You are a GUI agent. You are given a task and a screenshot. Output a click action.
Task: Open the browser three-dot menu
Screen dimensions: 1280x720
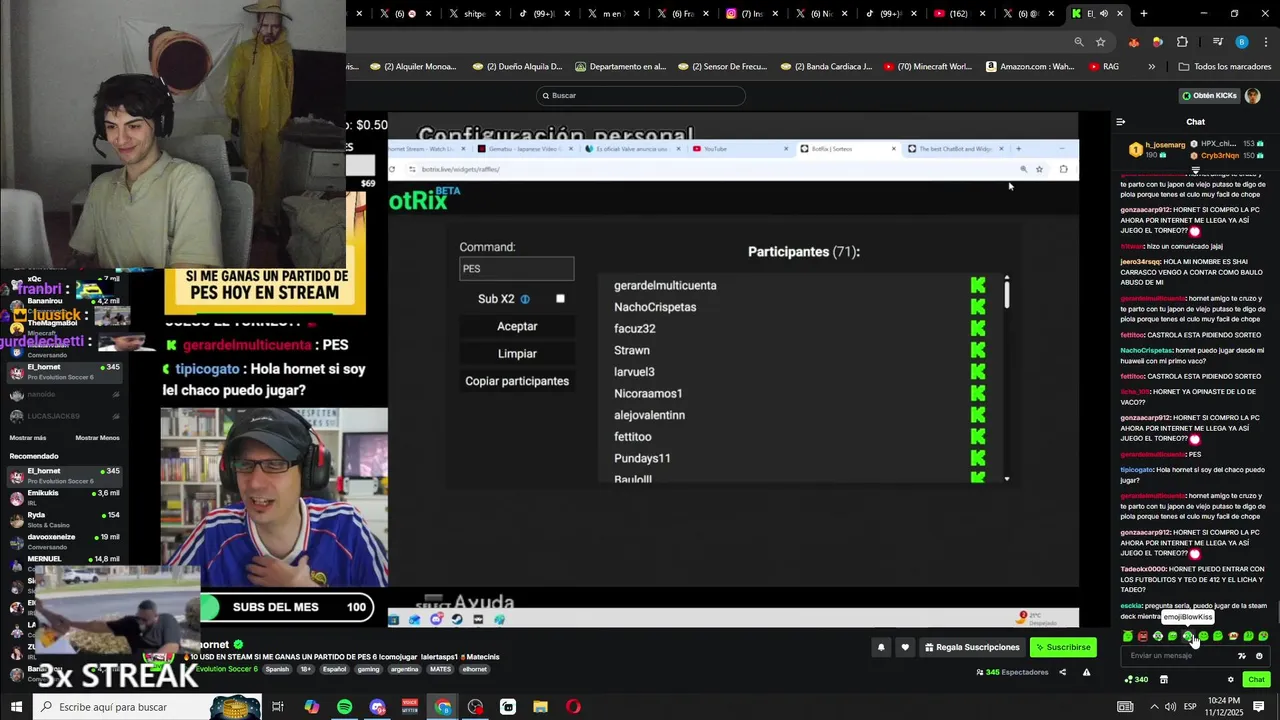[1264, 42]
